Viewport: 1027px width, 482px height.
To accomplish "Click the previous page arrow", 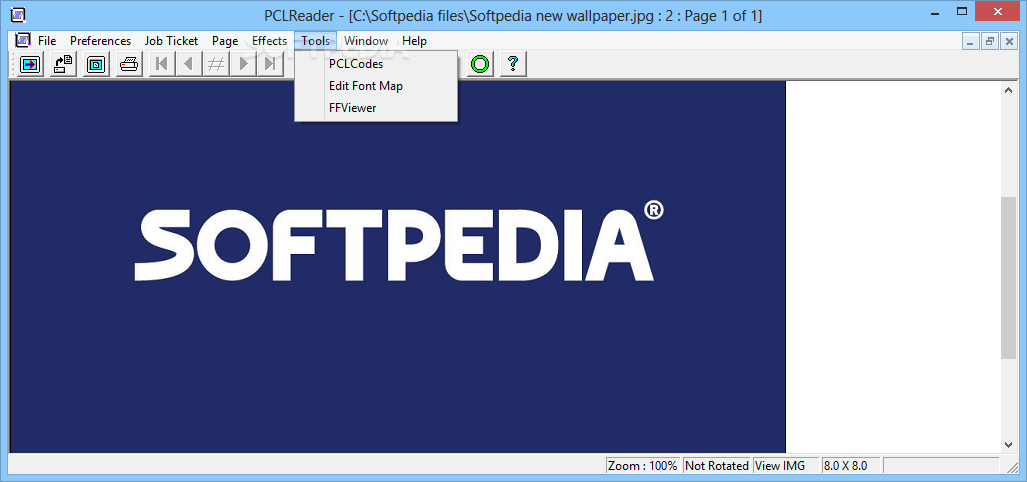I will point(189,64).
